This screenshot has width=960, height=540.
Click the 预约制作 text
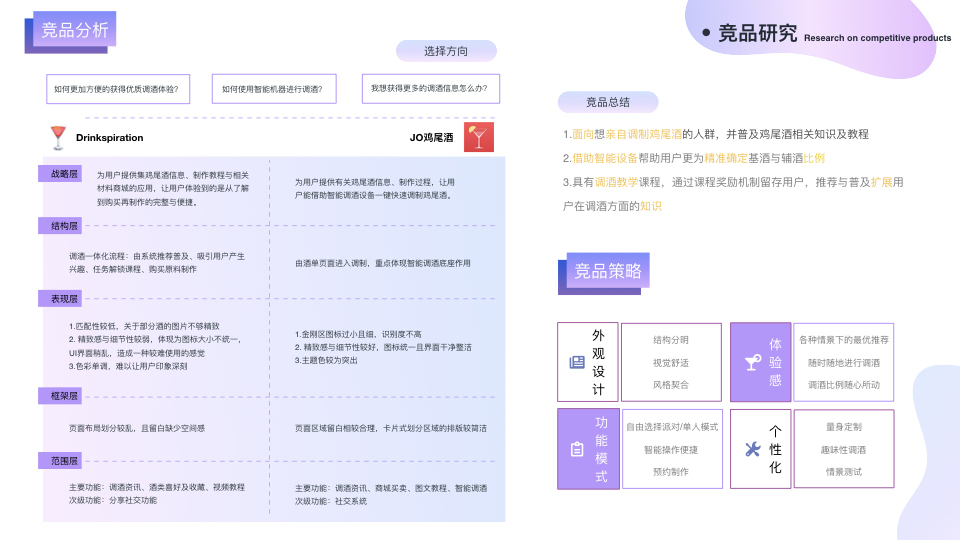[x=670, y=471]
